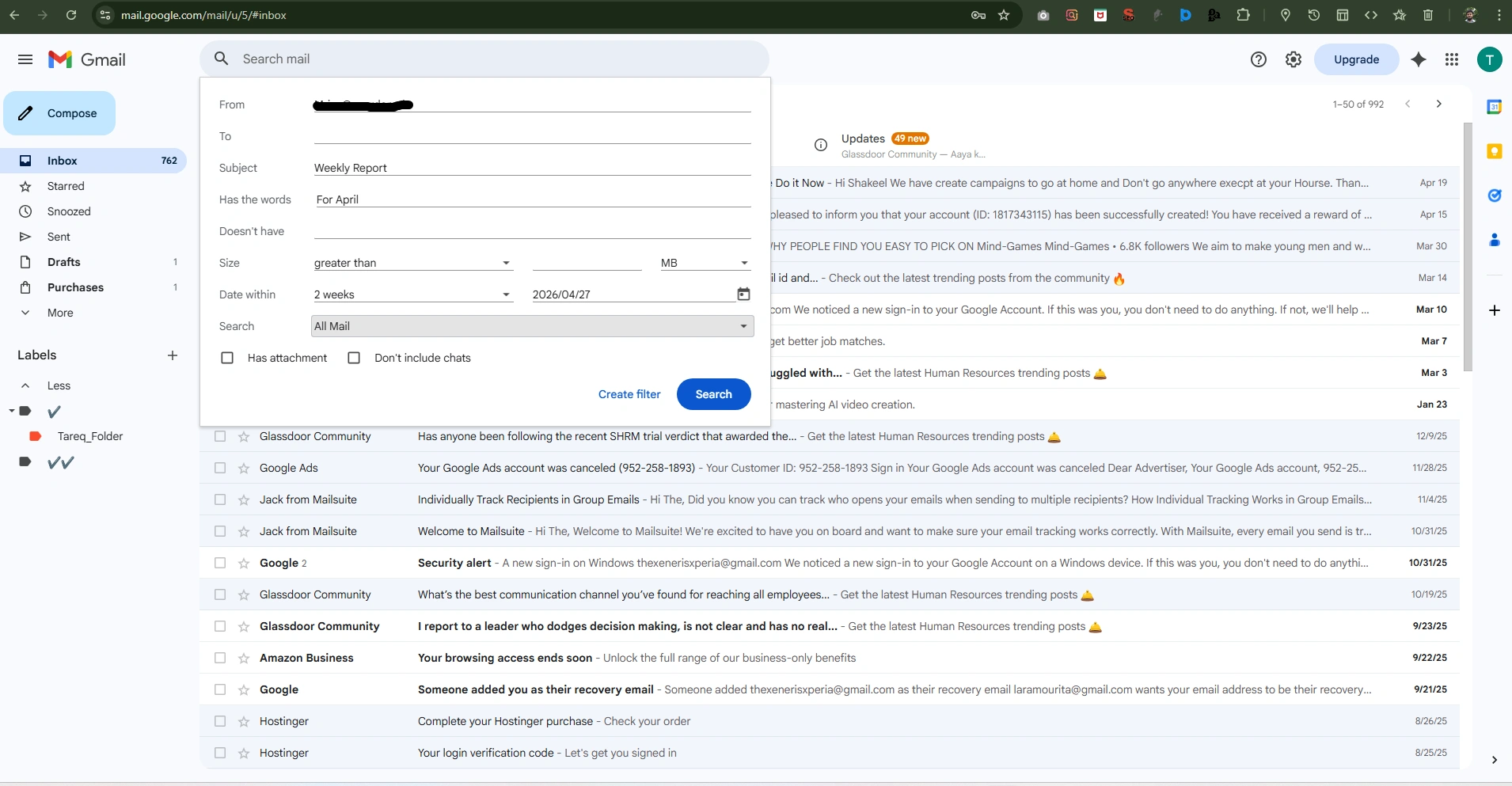Click the date field showing 2026/04/27
The height and width of the screenshot is (786, 1512).
click(x=633, y=294)
